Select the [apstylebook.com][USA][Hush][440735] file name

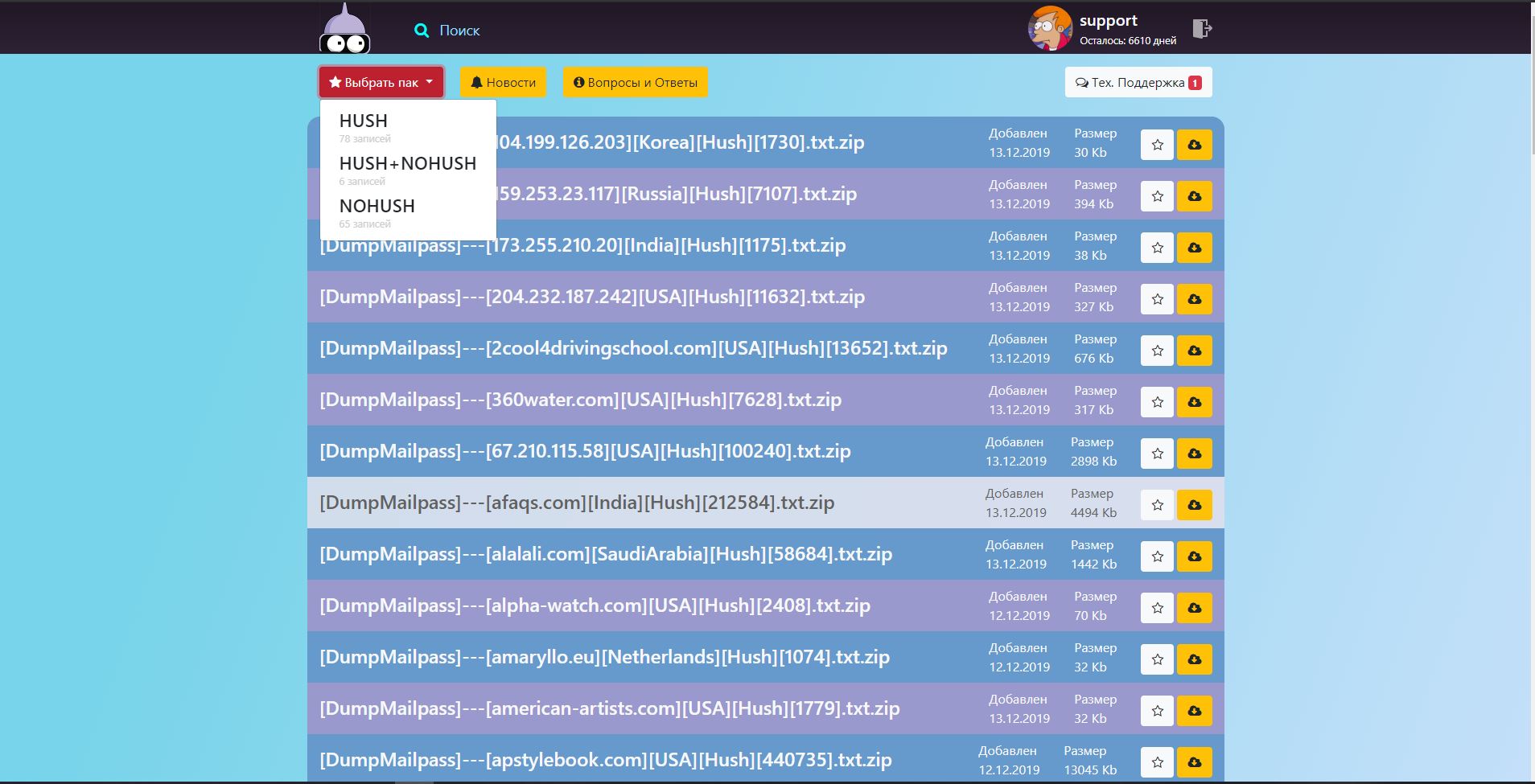click(x=606, y=760)
